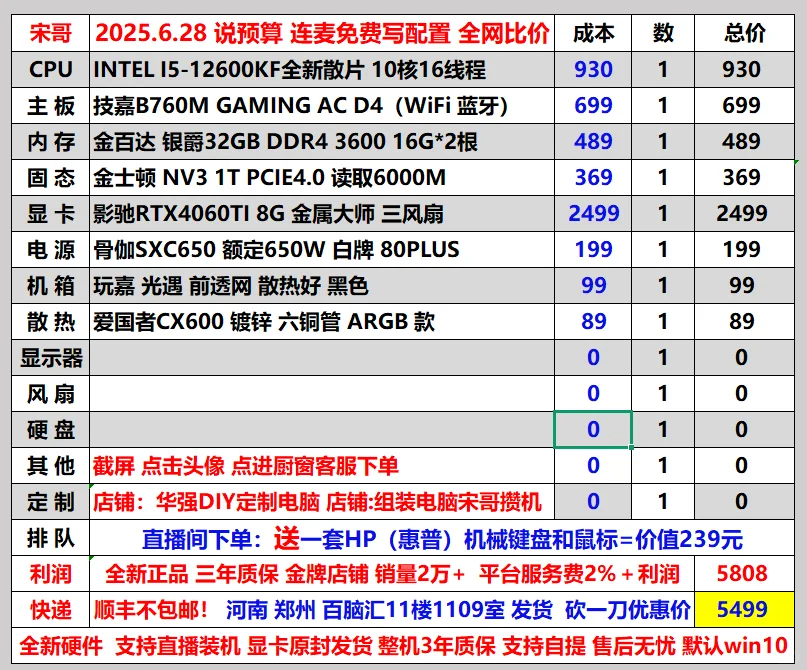
Task: Select the empty 显示器 description cell
Action: (322, 358)
